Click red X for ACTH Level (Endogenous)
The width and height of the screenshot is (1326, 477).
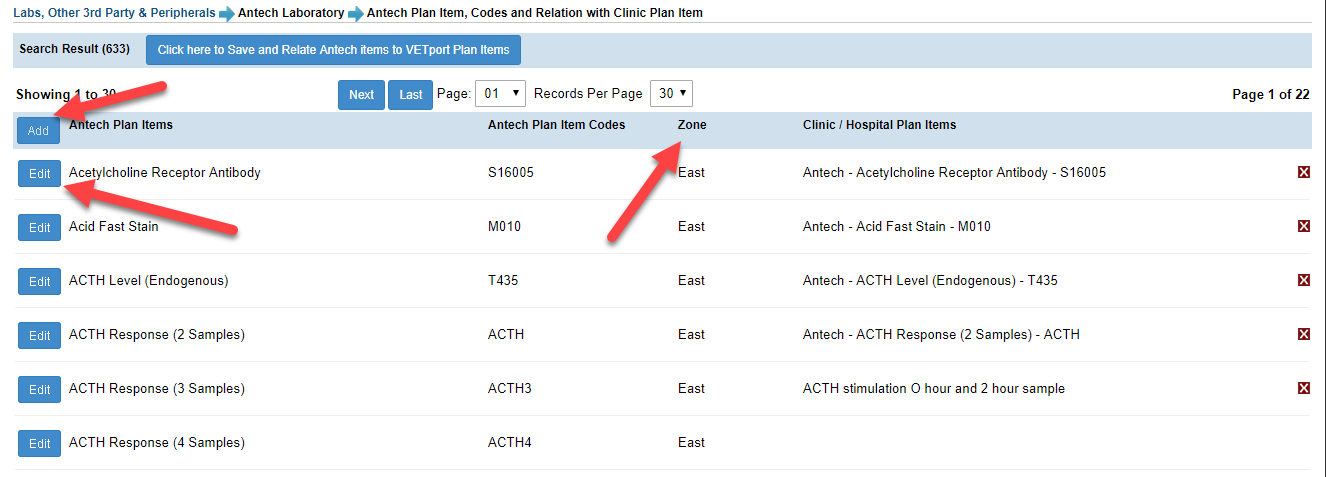[1303, 280]
